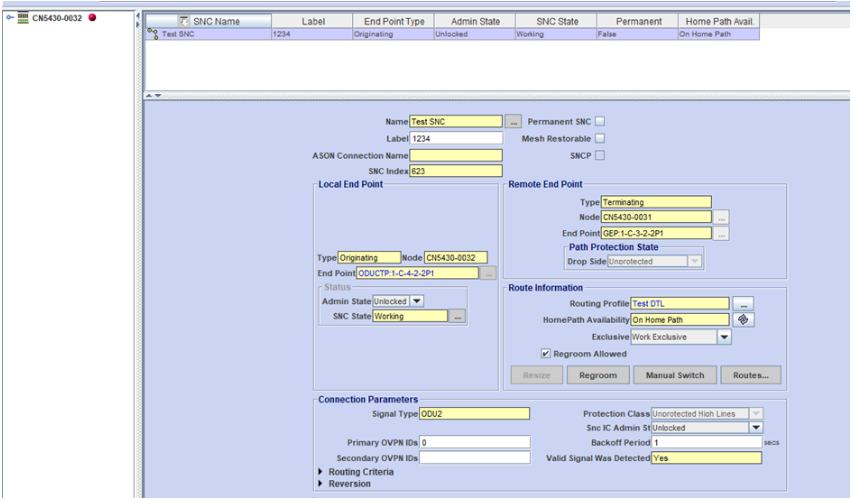Viewport: 853px width, 501px height.
Task: Click the red alarm indicator beside CN5430-0032
Action: [92, 17]
